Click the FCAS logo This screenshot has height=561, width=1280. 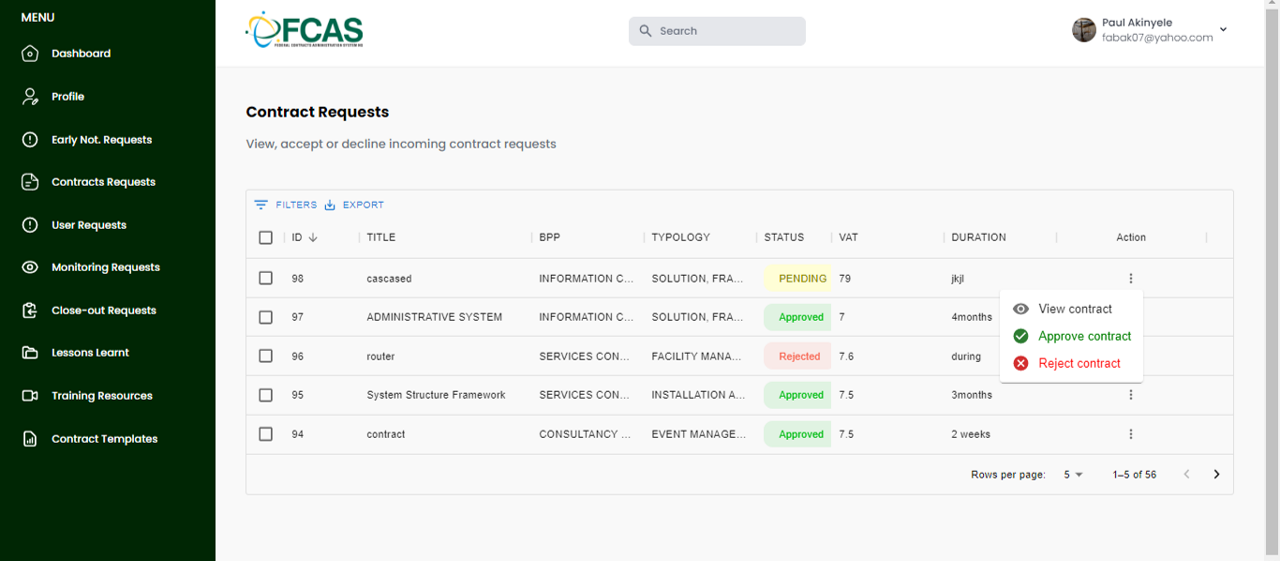click(304, 31)
